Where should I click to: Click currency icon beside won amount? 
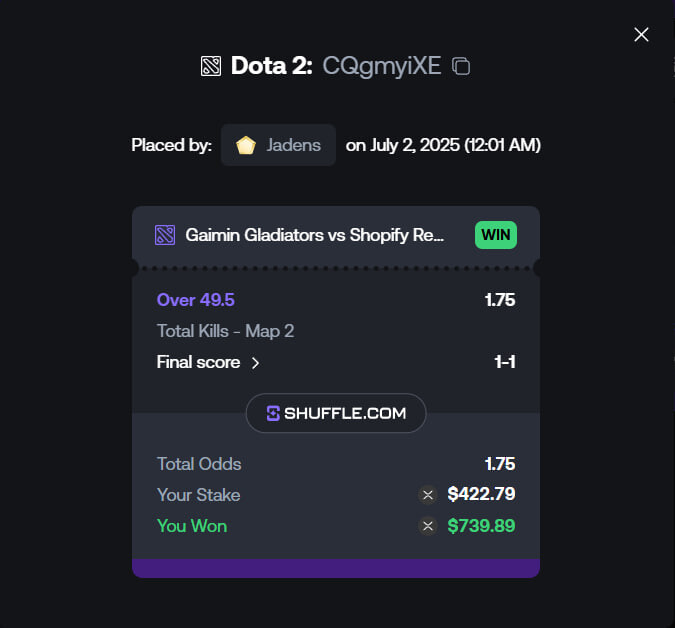pos(428,526)
